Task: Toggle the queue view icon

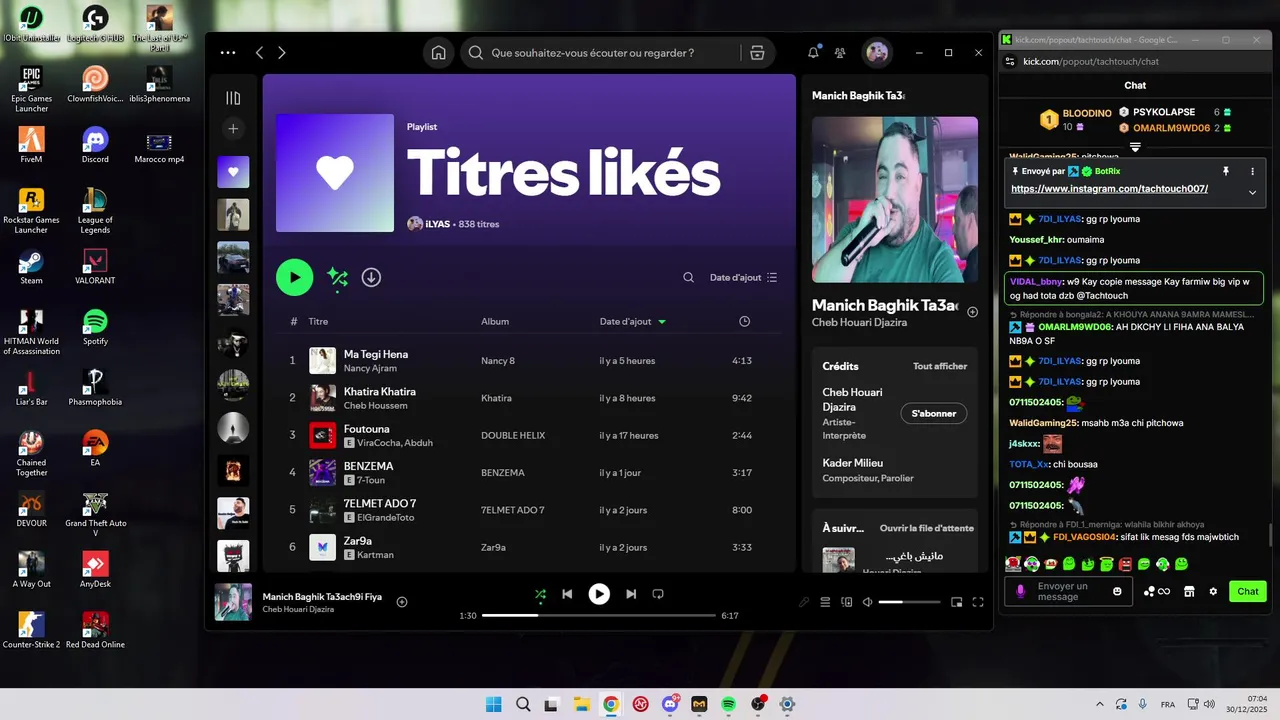Action: click(825, 602)
